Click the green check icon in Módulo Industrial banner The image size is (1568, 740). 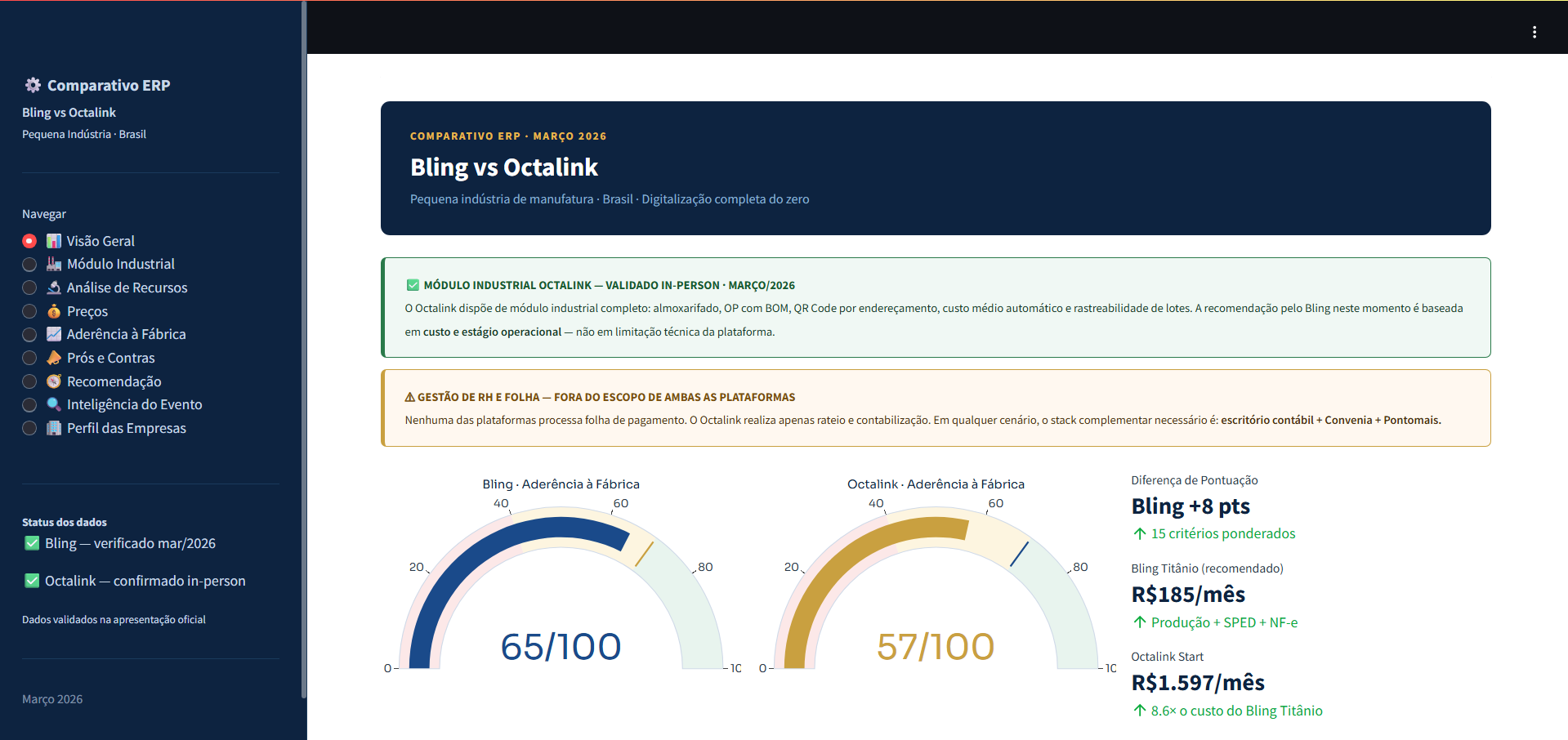point(413,285)
